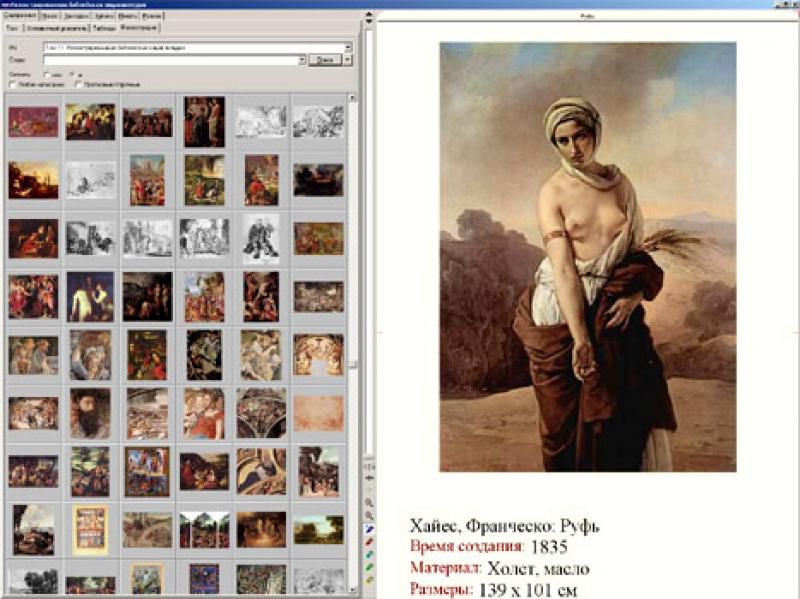This screenshot has width=800, height=599.
Task: Click the "Время создания" label link
Action: coord(467,546)
